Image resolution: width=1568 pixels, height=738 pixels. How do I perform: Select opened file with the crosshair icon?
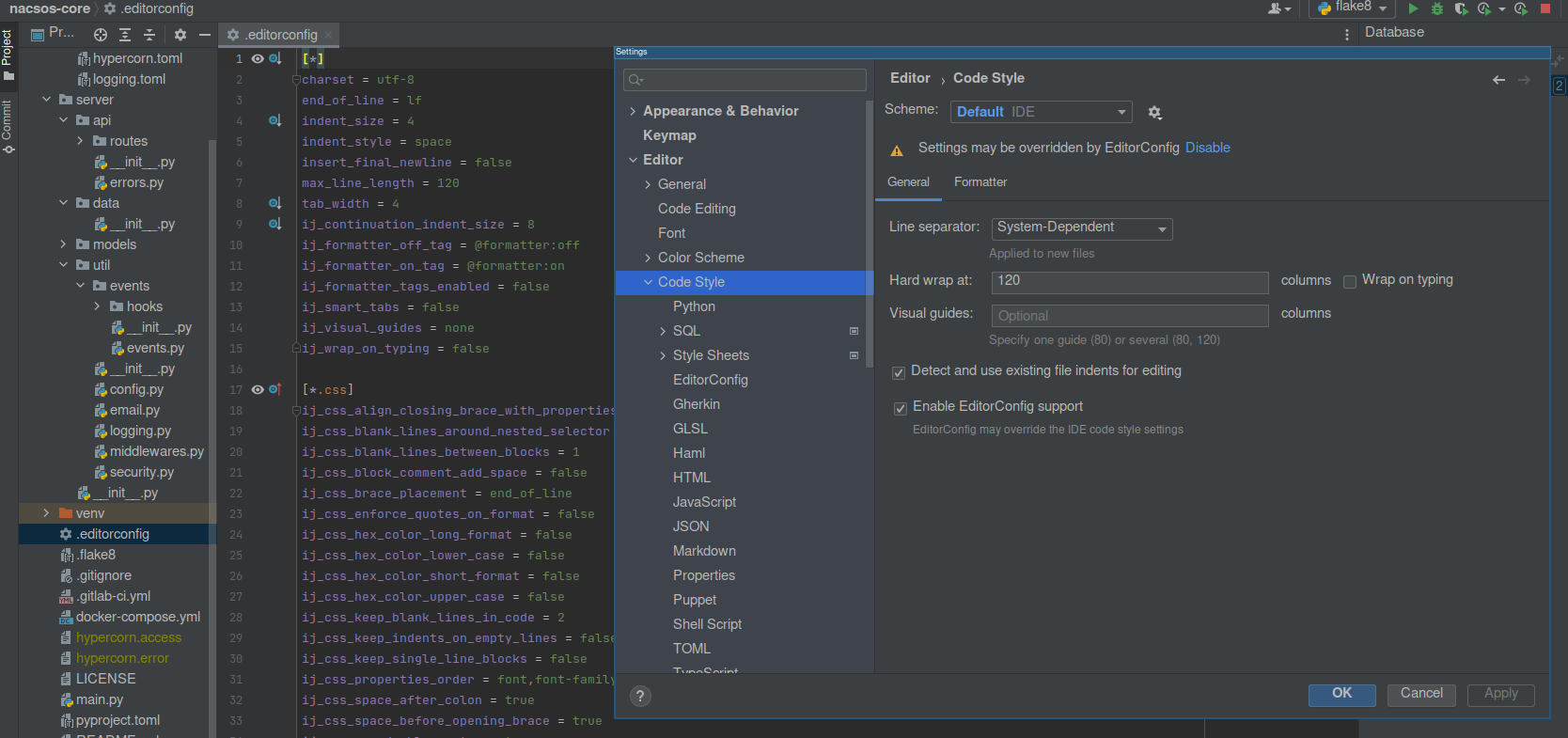tap(101, 35)
